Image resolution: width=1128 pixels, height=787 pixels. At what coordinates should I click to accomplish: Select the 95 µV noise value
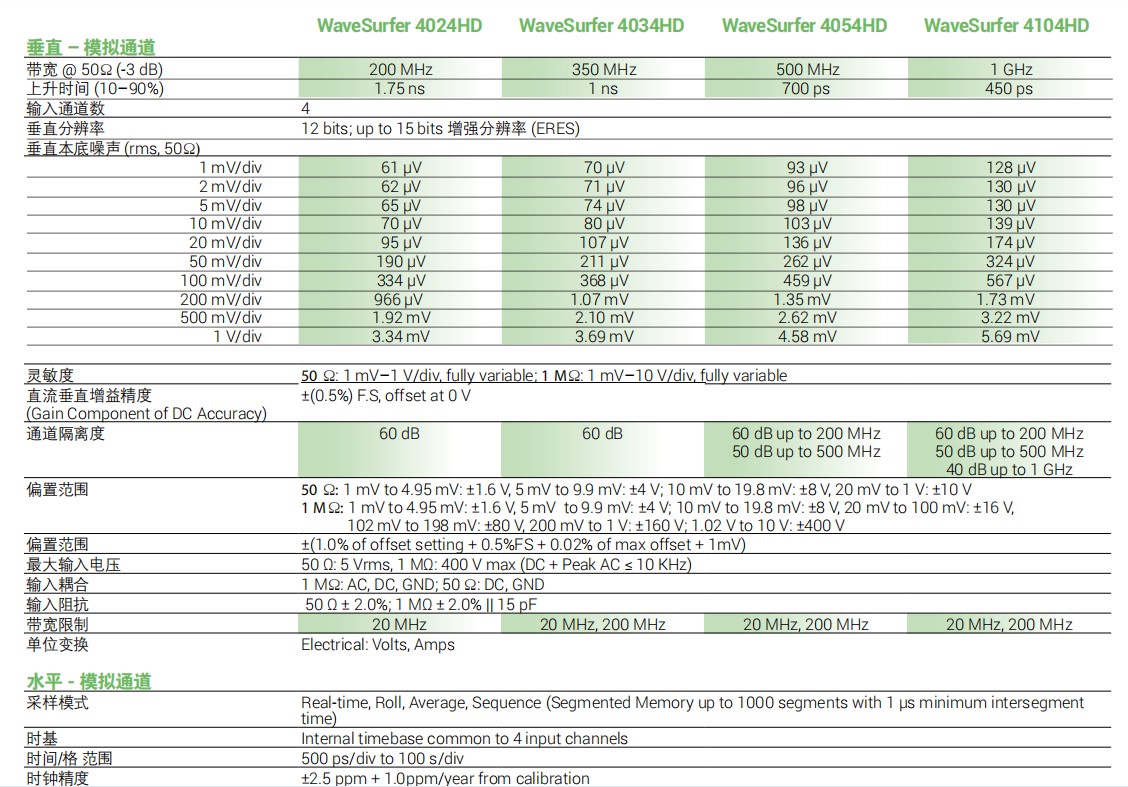tap(401, 242)
